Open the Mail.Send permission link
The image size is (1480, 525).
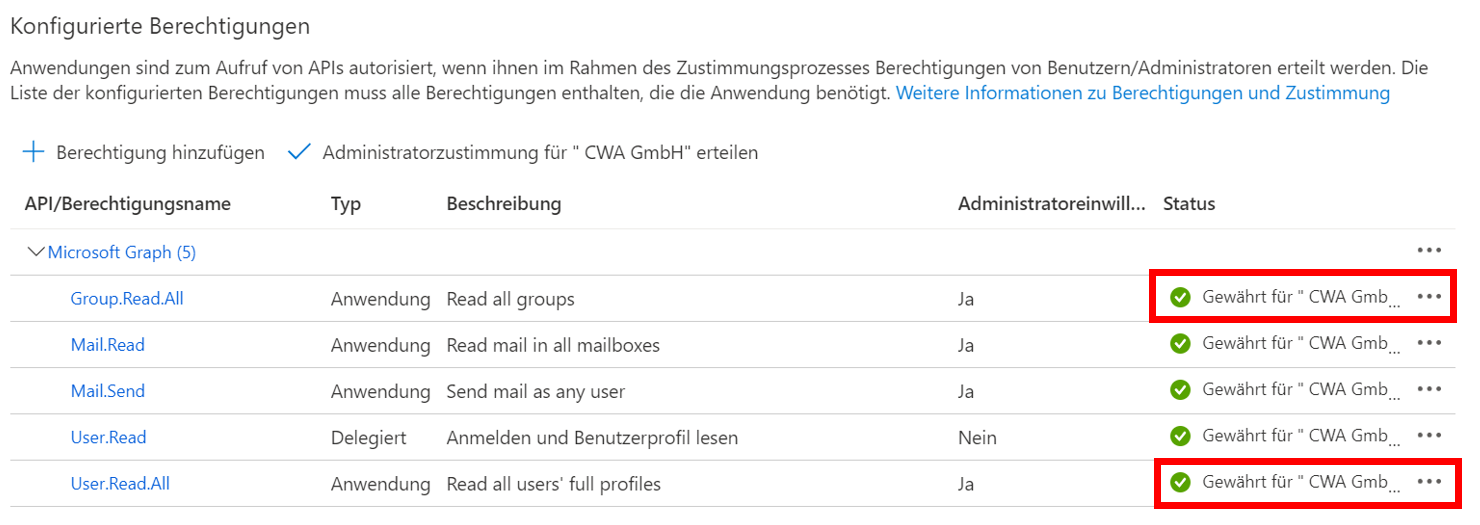tap(107, 391)
